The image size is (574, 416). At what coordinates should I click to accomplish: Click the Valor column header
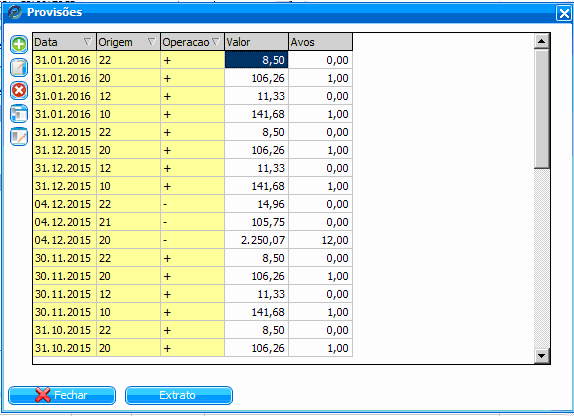(x=256, y=42)
